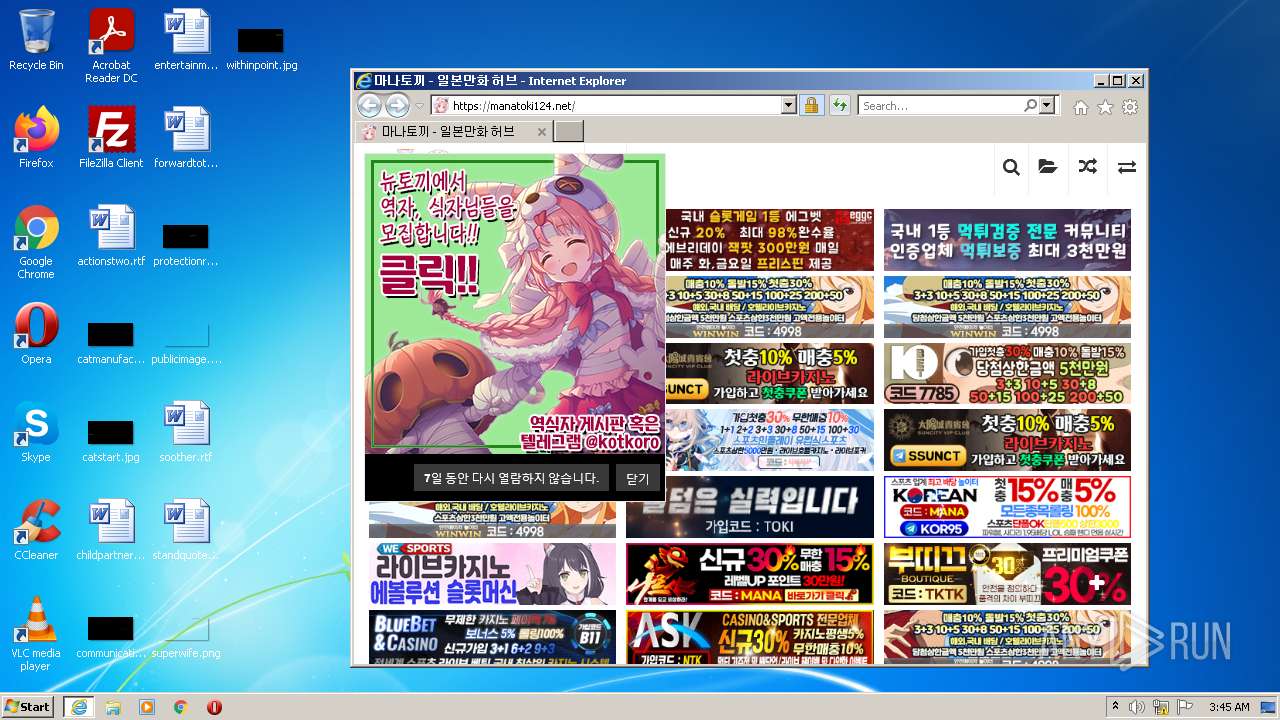Open the search provider dropdown
1280x720 pixels.
[1047, 105]
